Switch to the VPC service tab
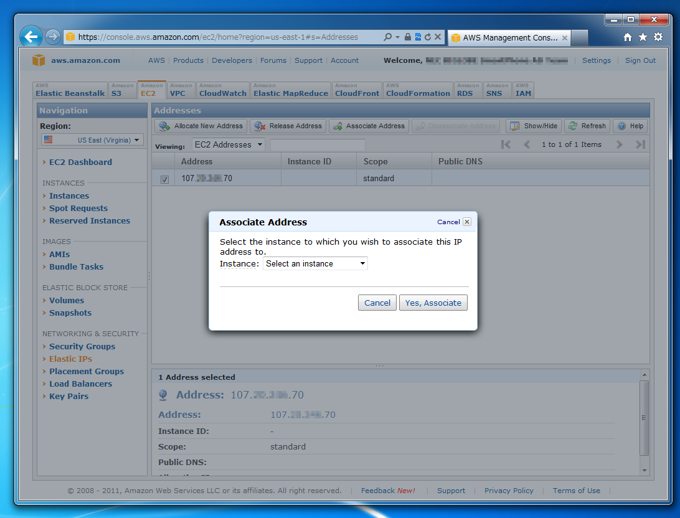 (181, 90)
